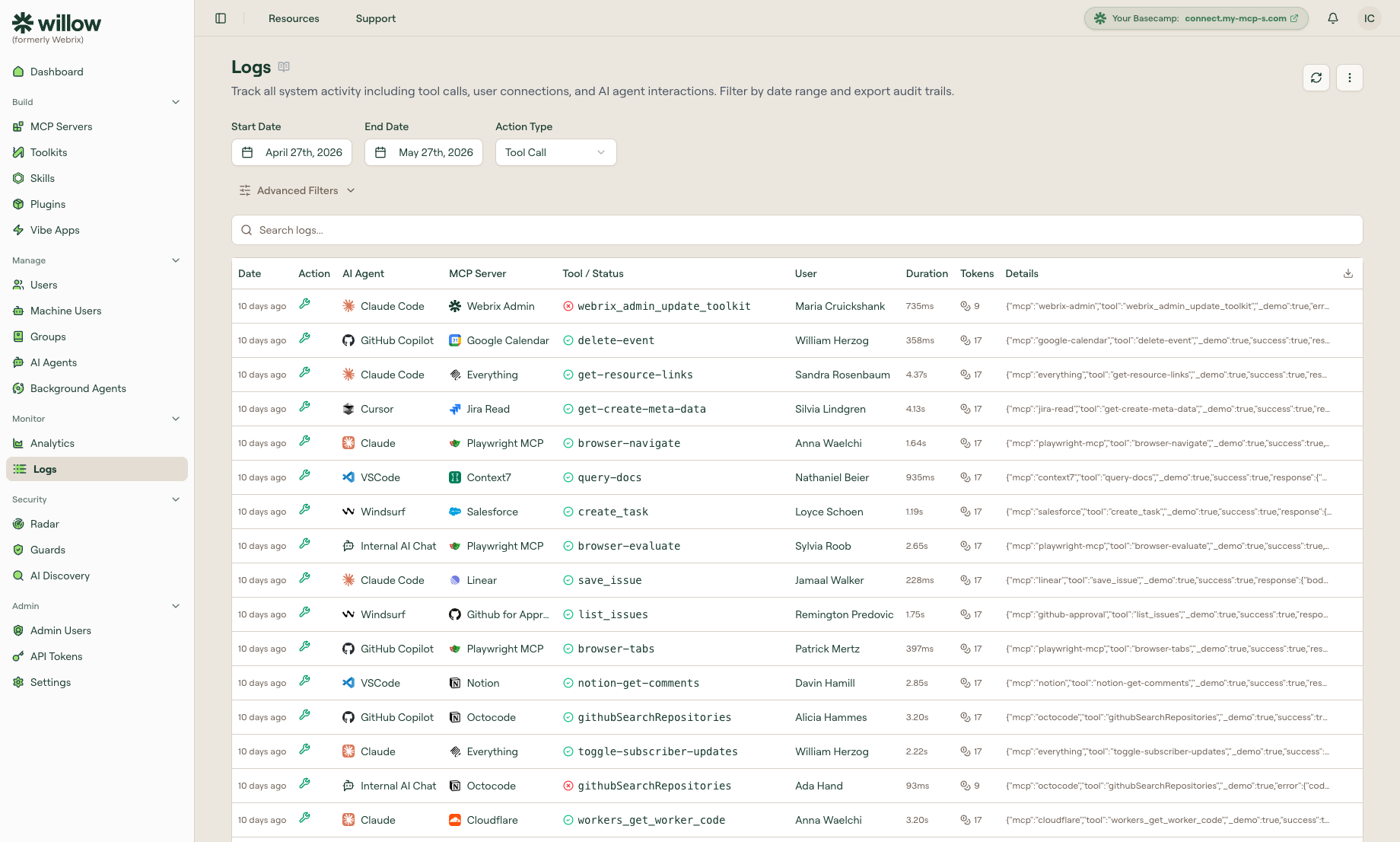Click the Salesforce server icon
Screen dimensions: 1400x842
[x=455, y=512]
